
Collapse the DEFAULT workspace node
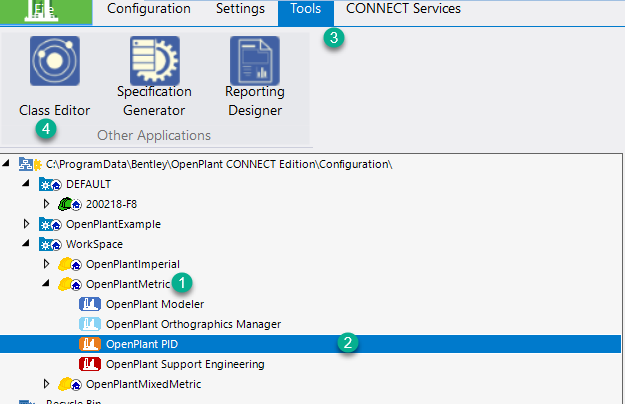[x=26, y=183]
